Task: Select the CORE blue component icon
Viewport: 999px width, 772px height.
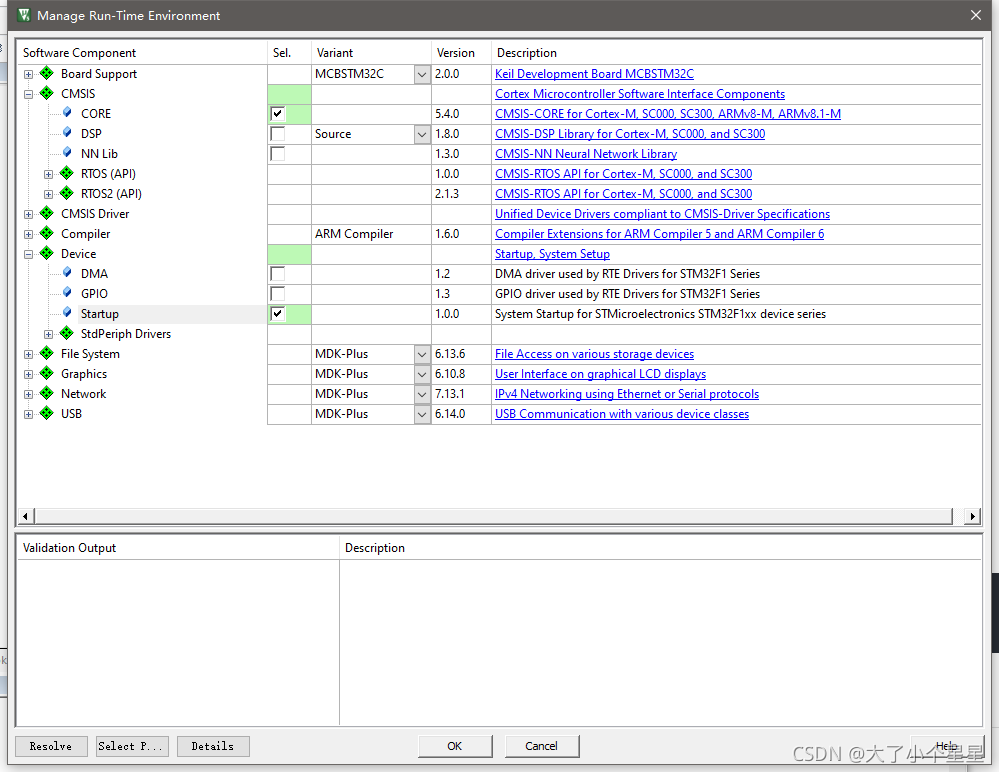Action: [x=67, y=113]
